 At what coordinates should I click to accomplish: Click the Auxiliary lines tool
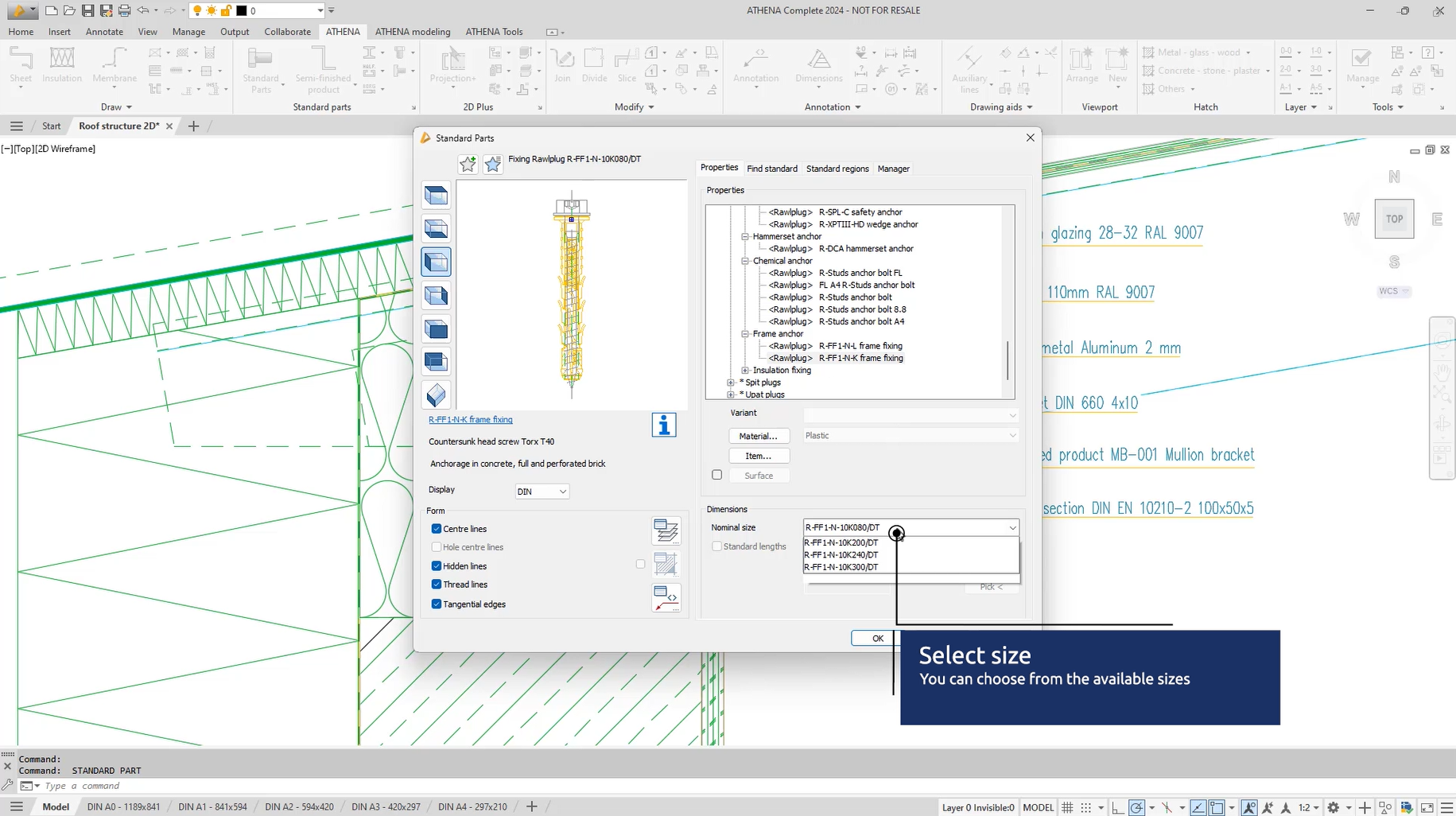point(969,70)
